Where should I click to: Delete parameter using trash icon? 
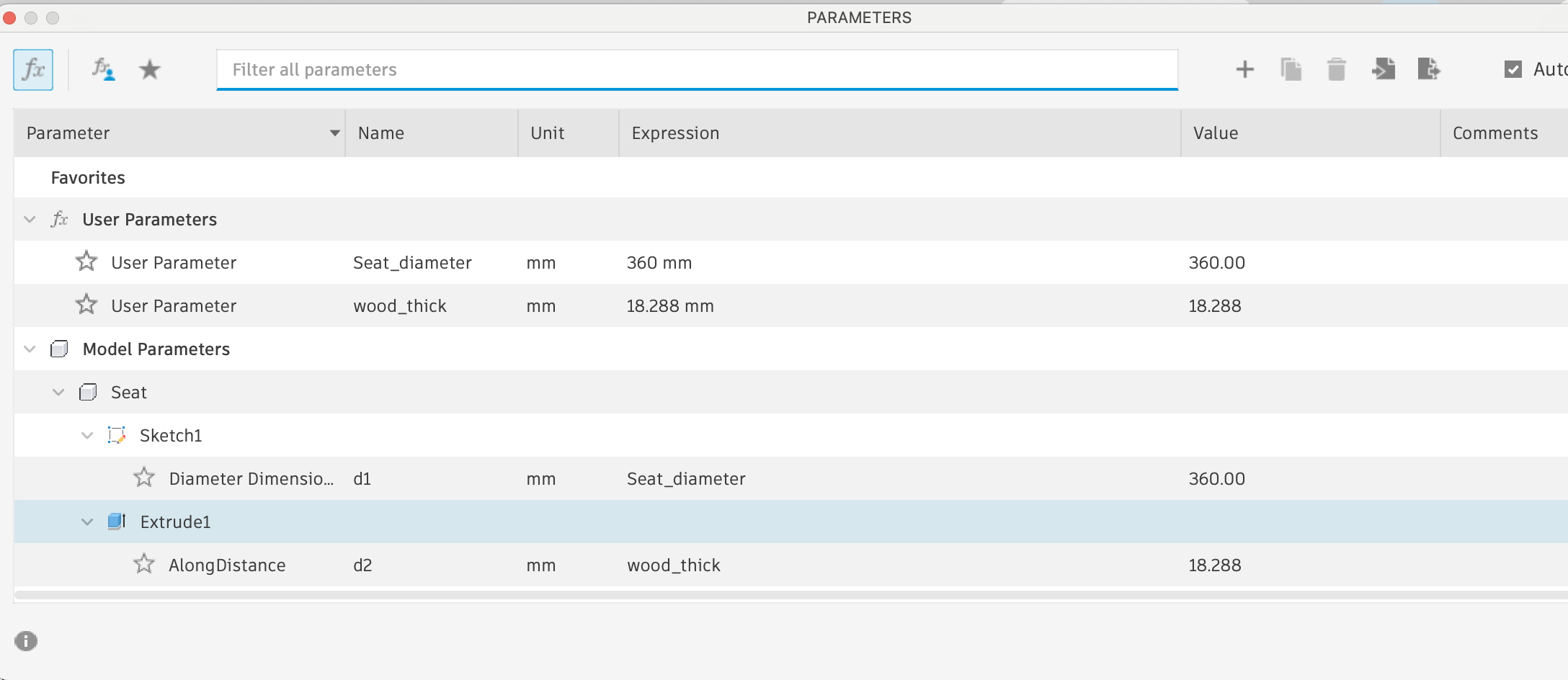pyautogui.click(x=1337, y=69)
